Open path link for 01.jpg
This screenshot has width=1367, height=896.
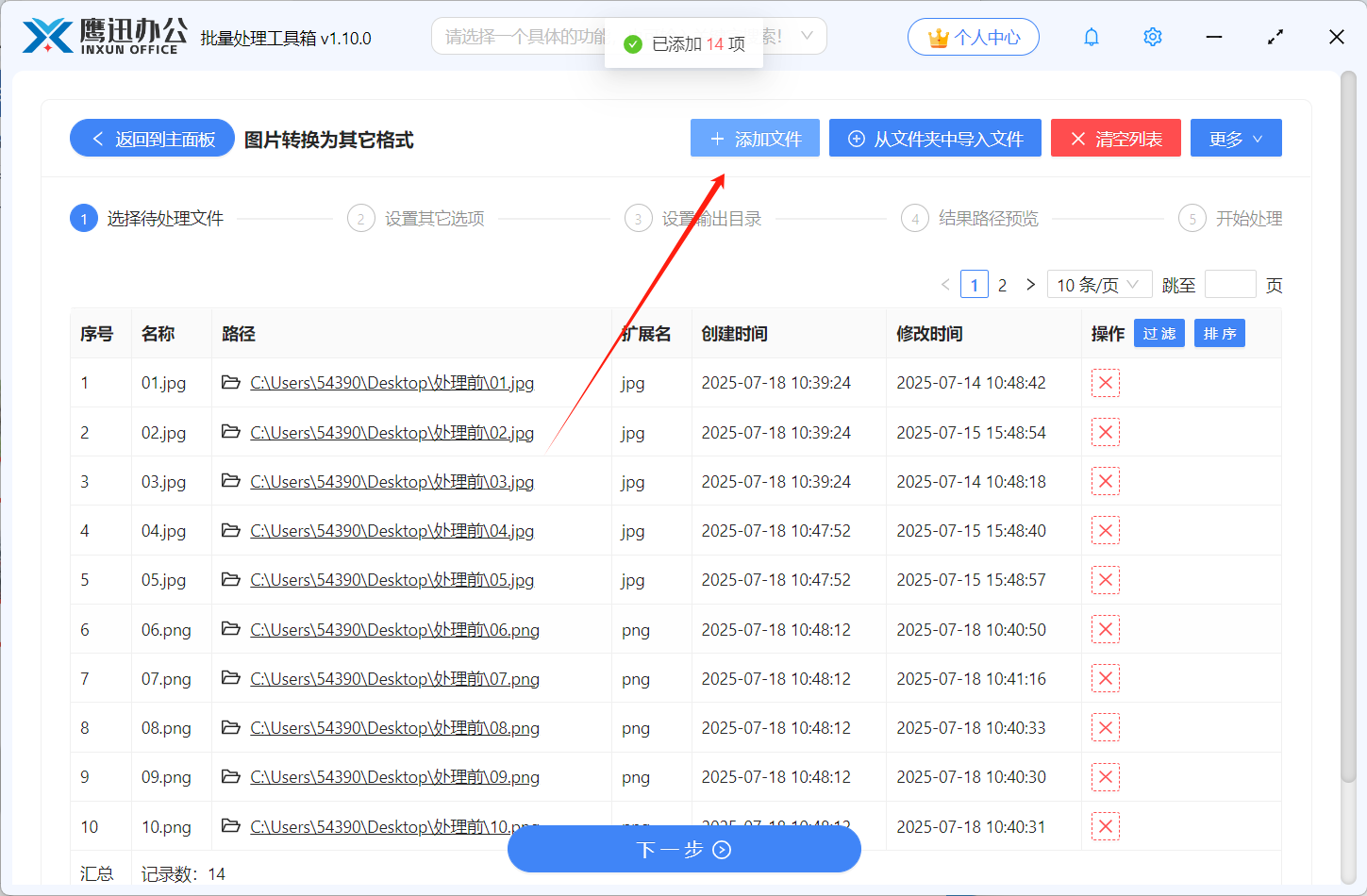(x=392, y=383)
